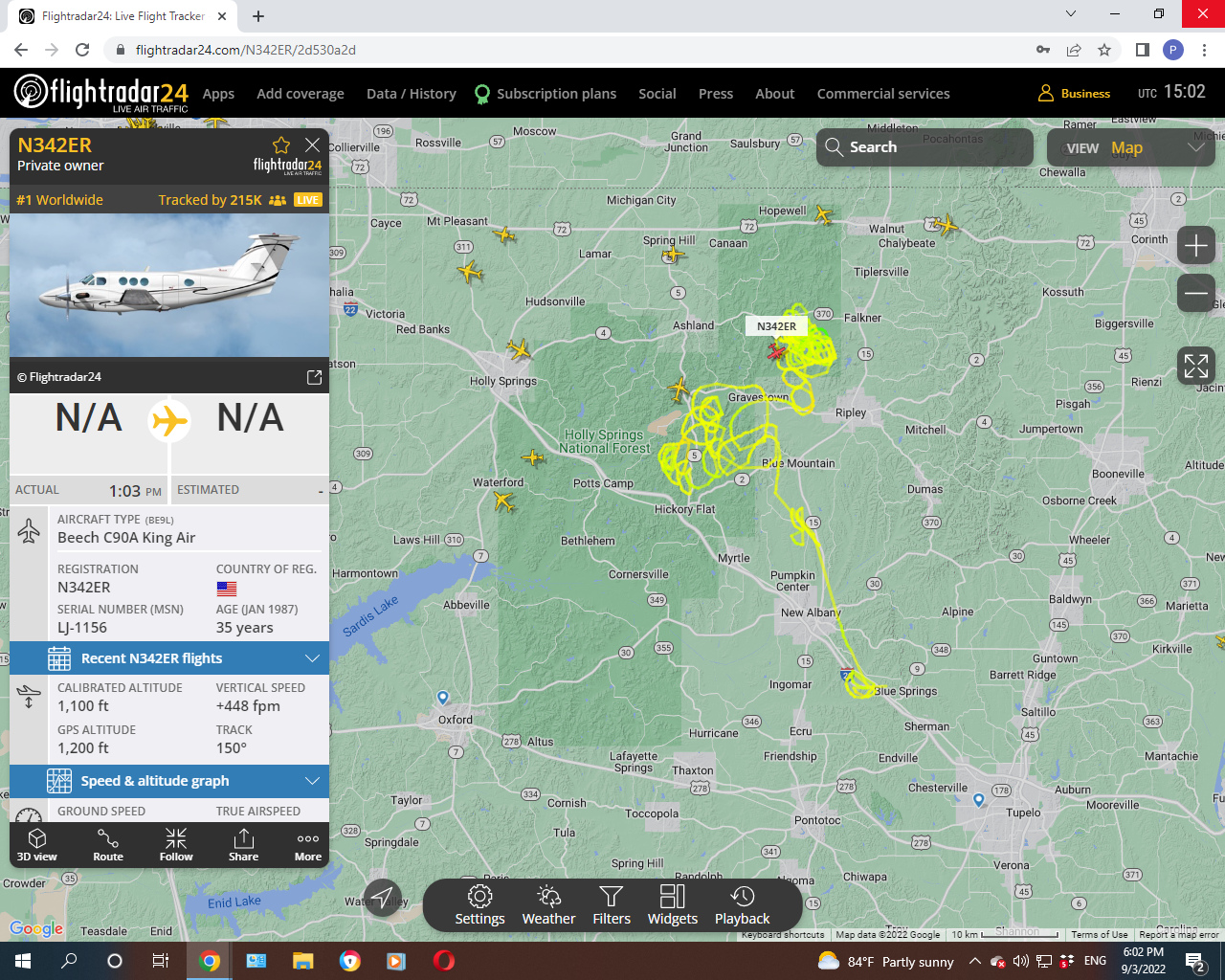Click the map Search field
Screen dimensions: 1225x980
(924, 147)
